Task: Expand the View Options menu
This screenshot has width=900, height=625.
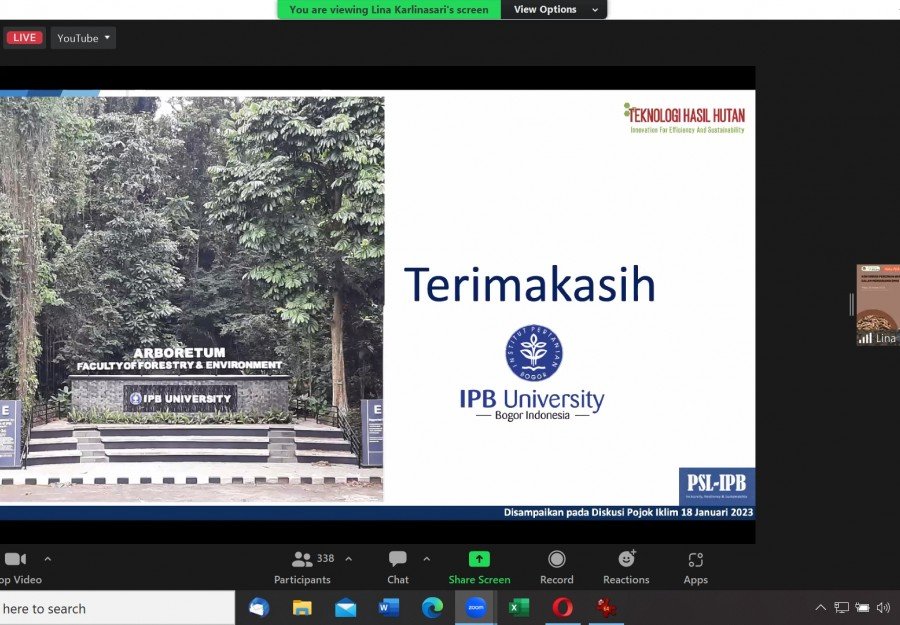Action: point(554,9)
